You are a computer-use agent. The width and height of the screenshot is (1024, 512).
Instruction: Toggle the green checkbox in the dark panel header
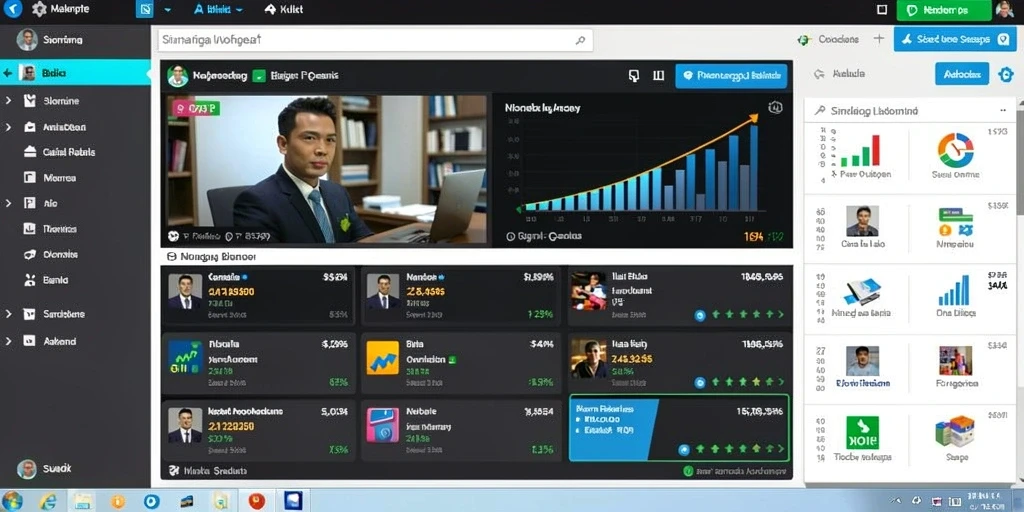[259, 76]
